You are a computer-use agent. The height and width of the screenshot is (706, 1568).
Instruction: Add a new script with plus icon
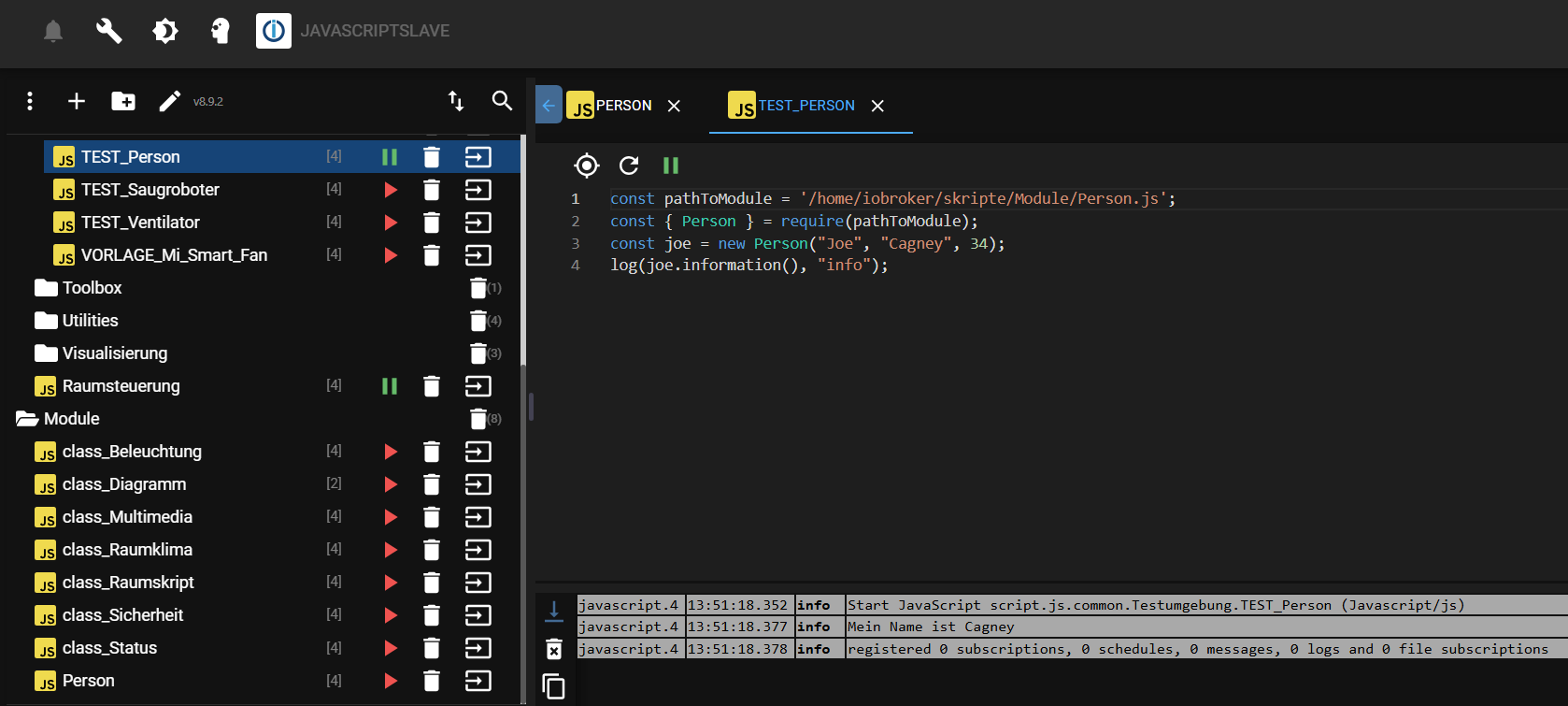click(x=77, y=101)
